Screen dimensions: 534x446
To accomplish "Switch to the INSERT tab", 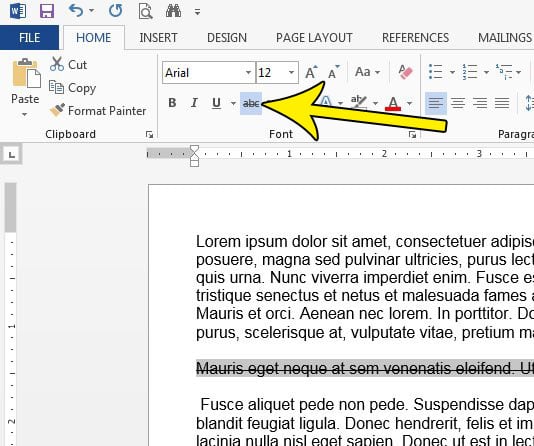I will pos(158,37).
